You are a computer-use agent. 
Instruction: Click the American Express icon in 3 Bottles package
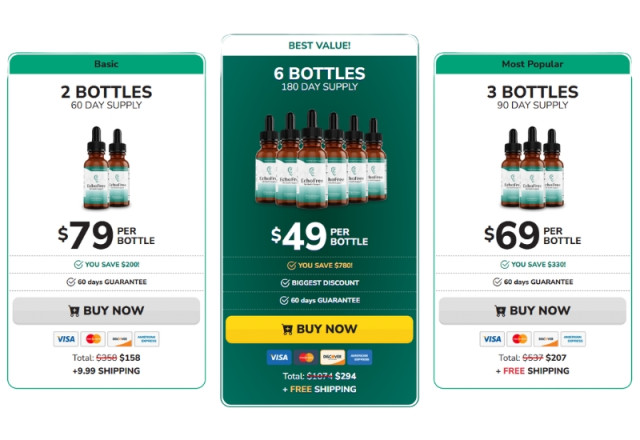[573, 339]
